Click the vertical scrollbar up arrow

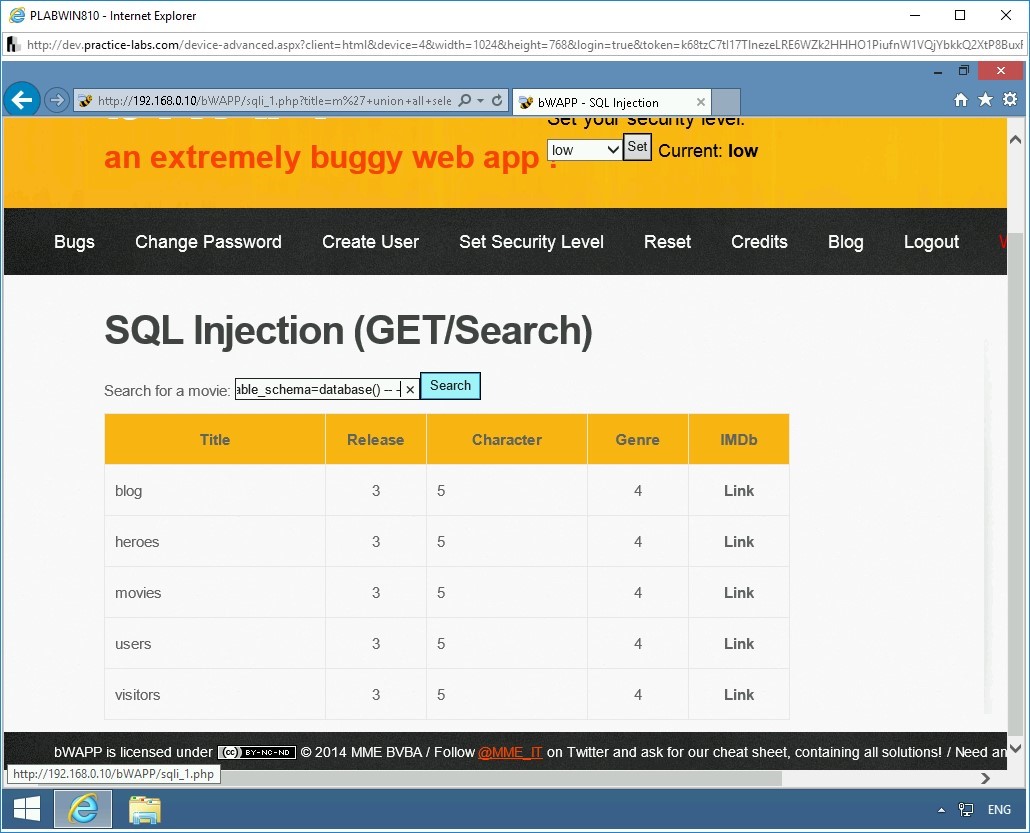[x=1017, y=141]
